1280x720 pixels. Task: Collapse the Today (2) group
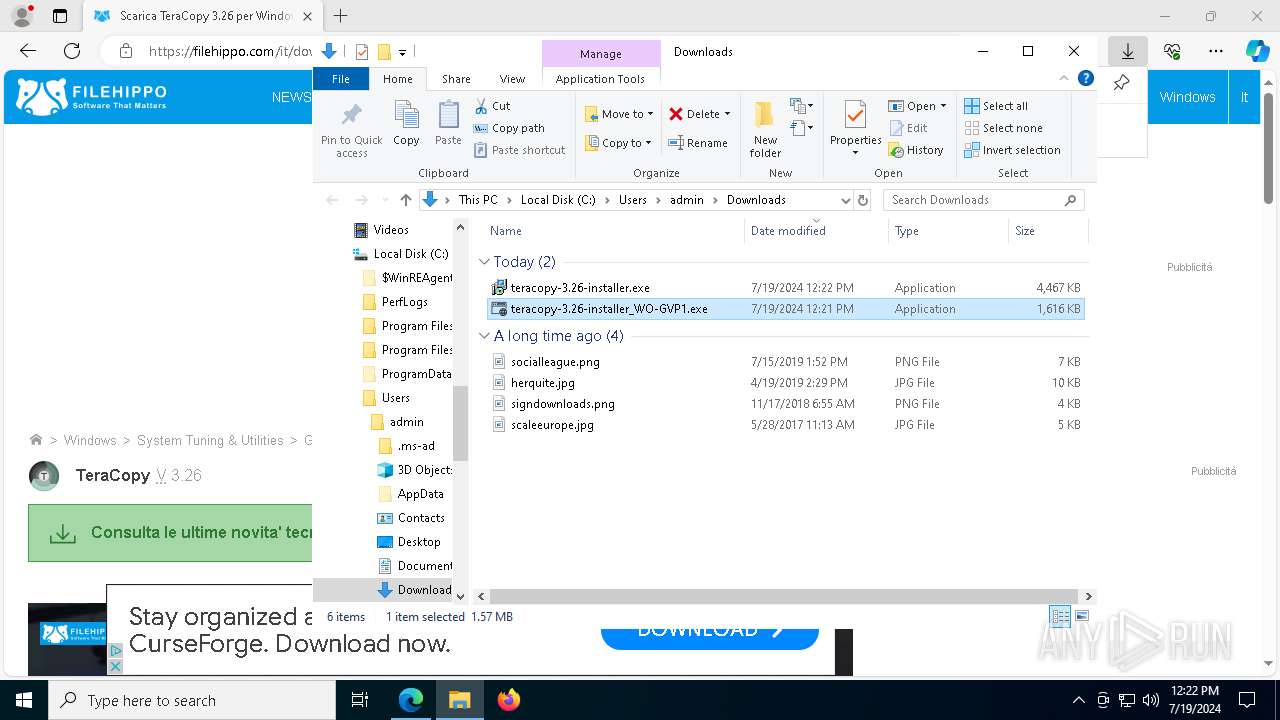pyautogui.click(x=484, y=262)
